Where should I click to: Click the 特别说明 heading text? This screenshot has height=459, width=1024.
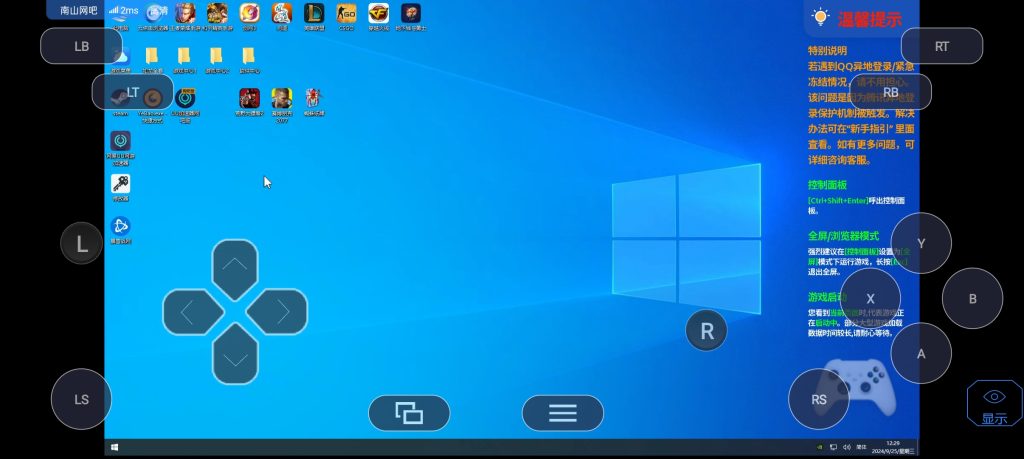[x=827, y=50]
